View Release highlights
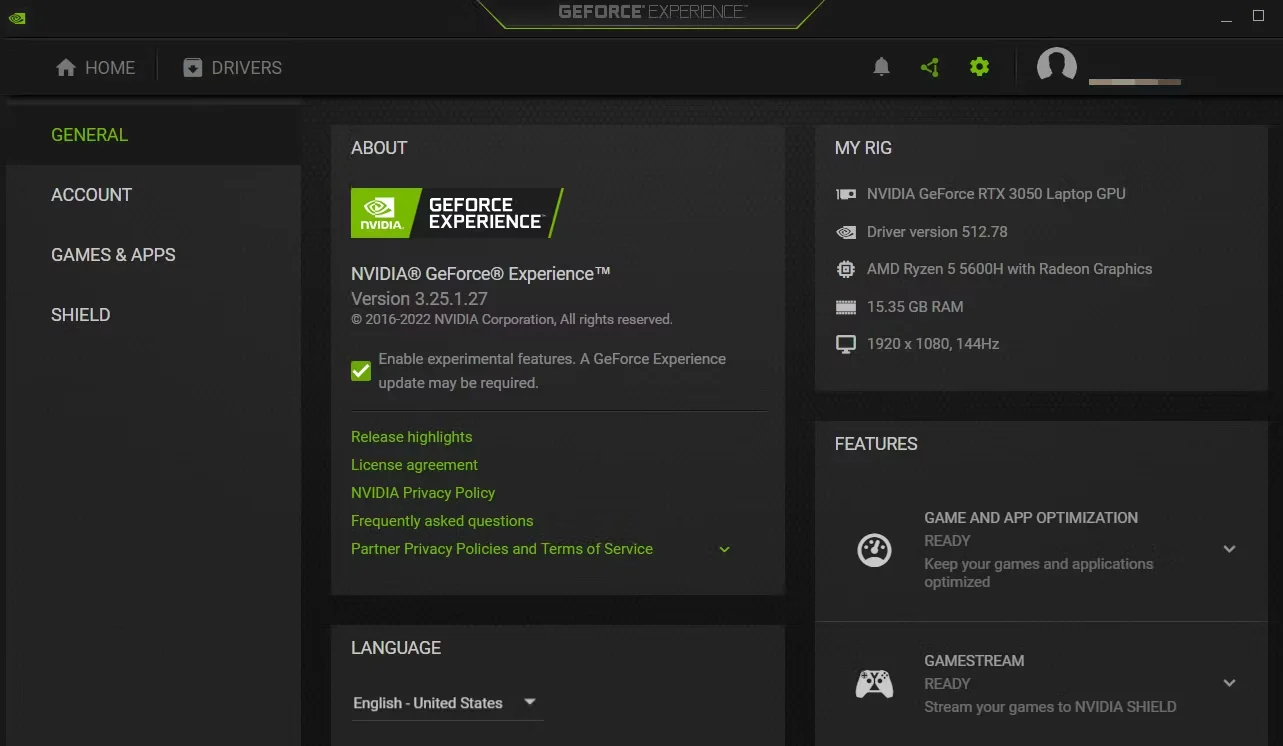1283x746 pixels. tap(411, 436)
